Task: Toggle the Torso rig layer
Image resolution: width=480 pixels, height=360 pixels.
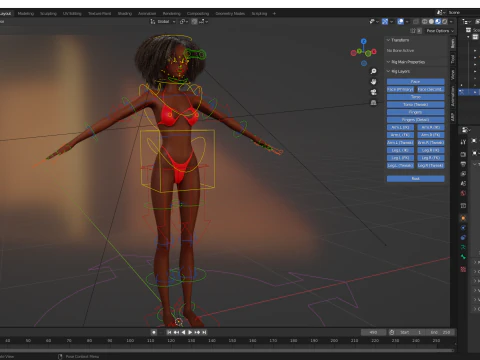Action: coord(415,97)
